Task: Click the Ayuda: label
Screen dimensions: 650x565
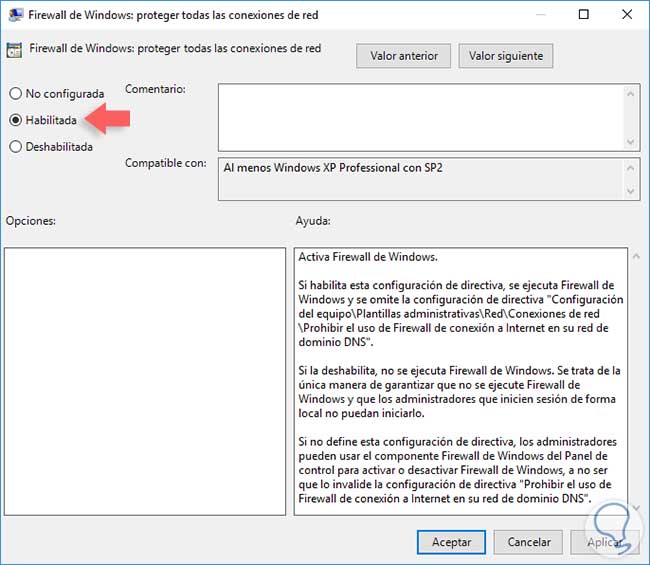Action: click(x=313, y=221)
